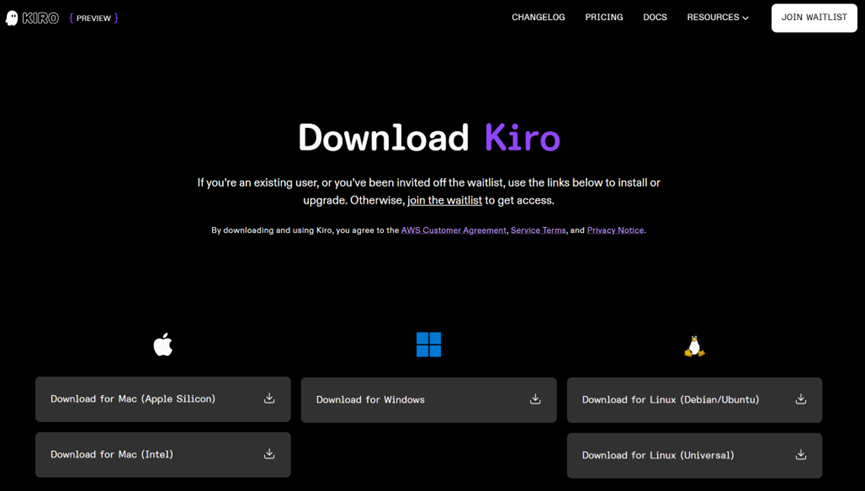Screen dimensions: 865x491
Task: Click the Kiro ghost logo icon
Action: tap(12, 18)
